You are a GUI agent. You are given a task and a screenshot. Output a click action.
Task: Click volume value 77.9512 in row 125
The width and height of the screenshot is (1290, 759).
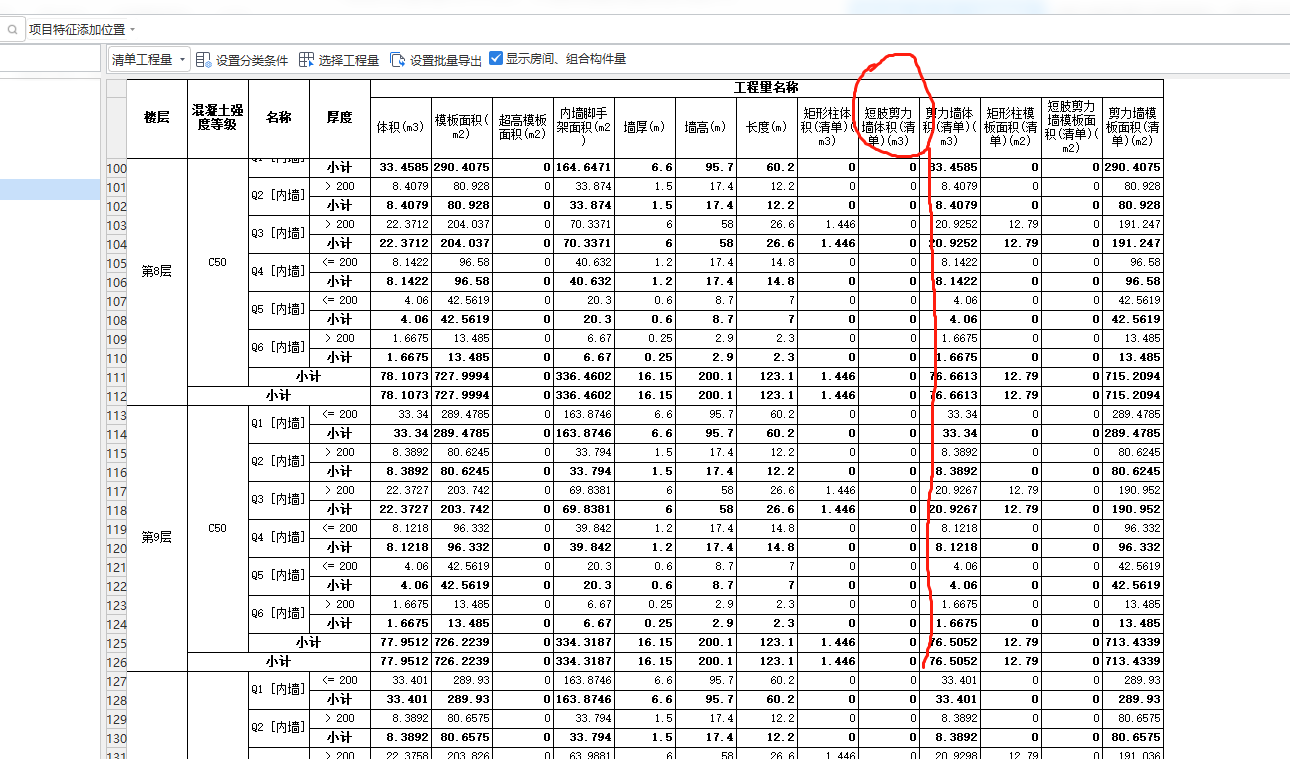coord(401,643)
